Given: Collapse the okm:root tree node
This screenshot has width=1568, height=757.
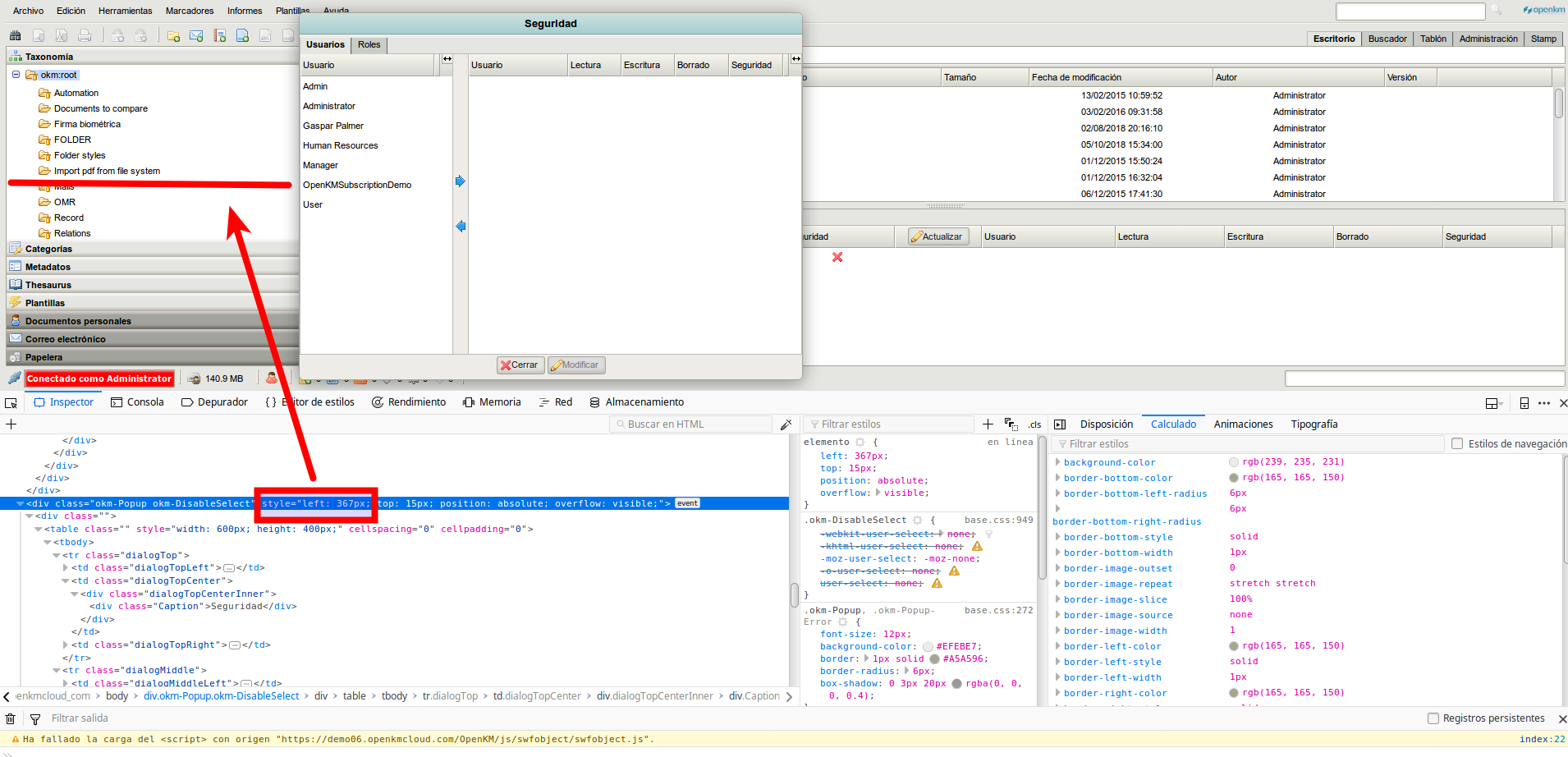Looking at the screenshot, I should point(16,75).
